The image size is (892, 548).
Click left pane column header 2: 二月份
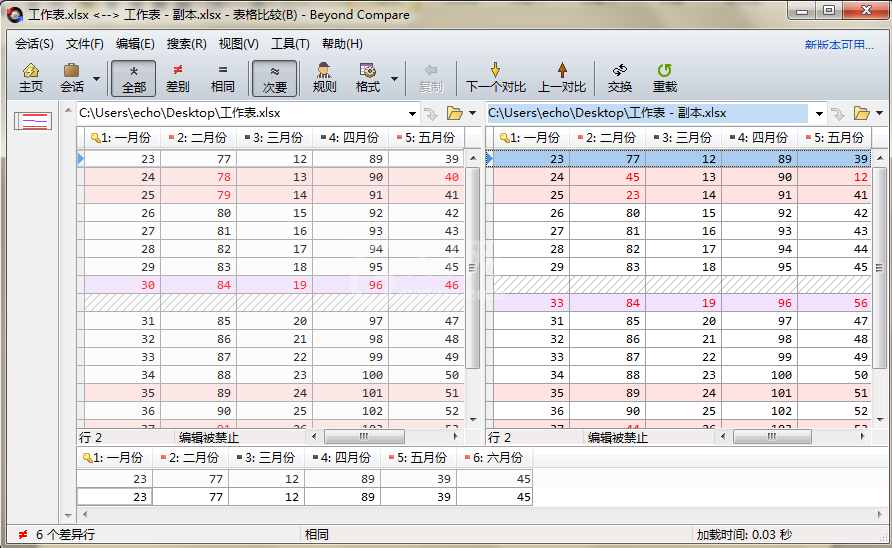[x=199, y=138]
